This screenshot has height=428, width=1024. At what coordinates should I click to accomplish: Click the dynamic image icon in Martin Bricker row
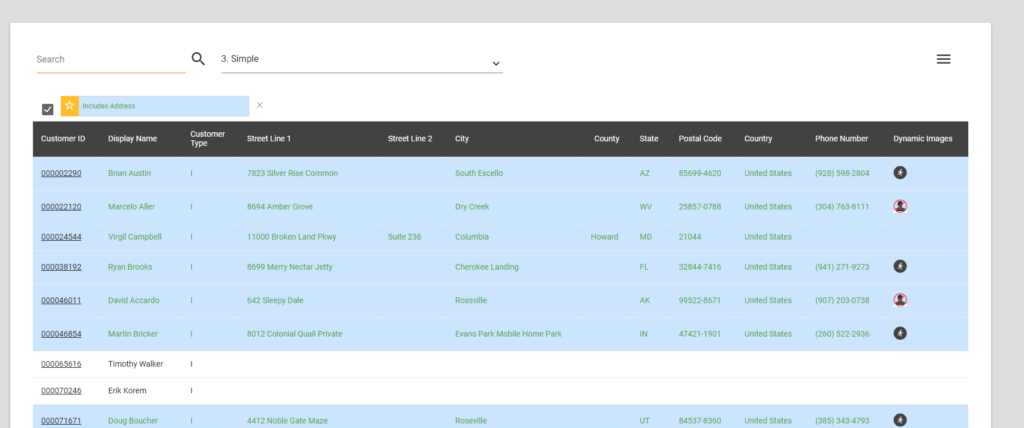coord(900,333)
